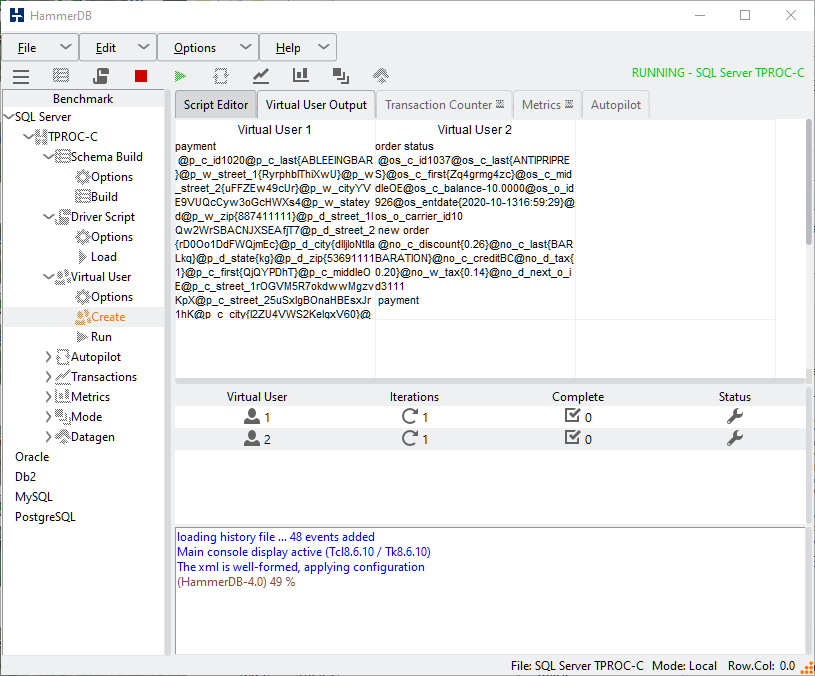Open the Help menu
The width and height of the screenshot is (815, 676).
coord(298,48)
